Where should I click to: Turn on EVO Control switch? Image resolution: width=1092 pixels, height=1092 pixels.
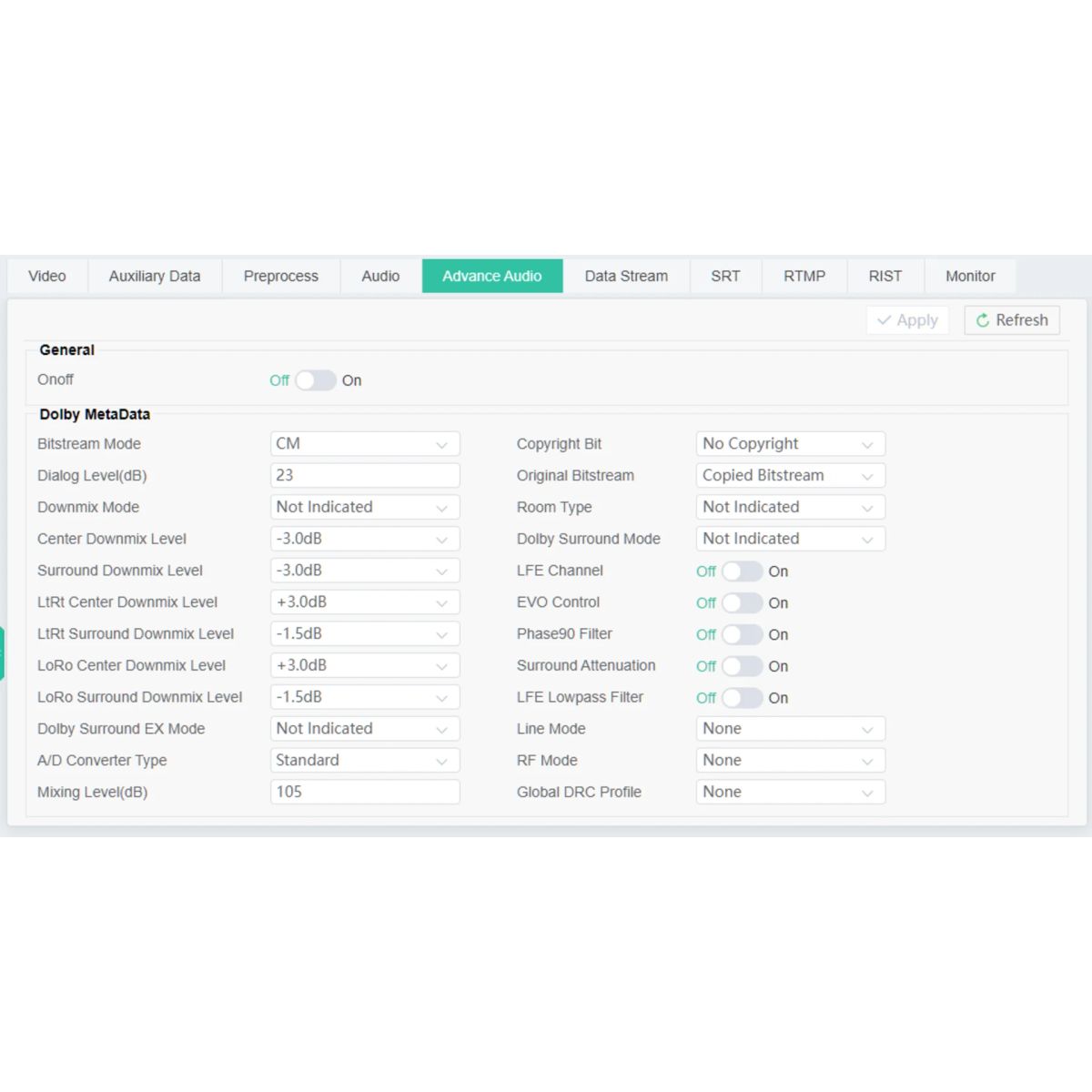[x=741, y=602]
